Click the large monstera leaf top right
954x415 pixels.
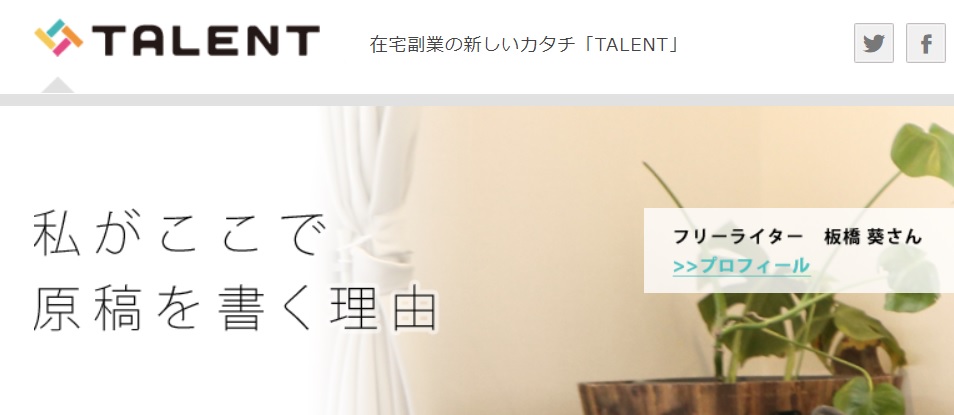point(924,152)
